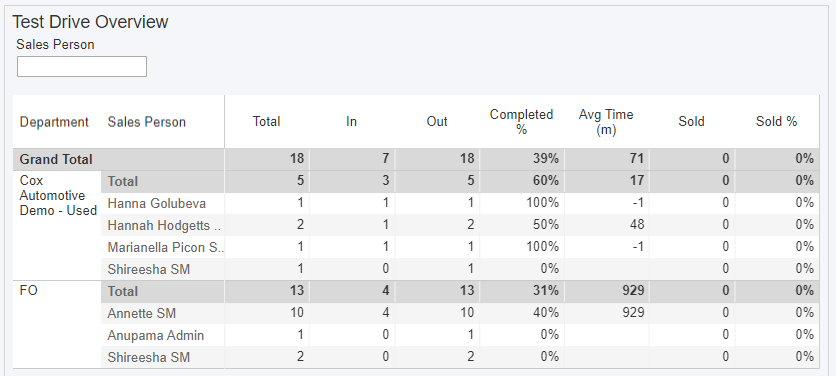Click the In column header
This screenshot has height=376, width=836.
[x=351, y=122]
